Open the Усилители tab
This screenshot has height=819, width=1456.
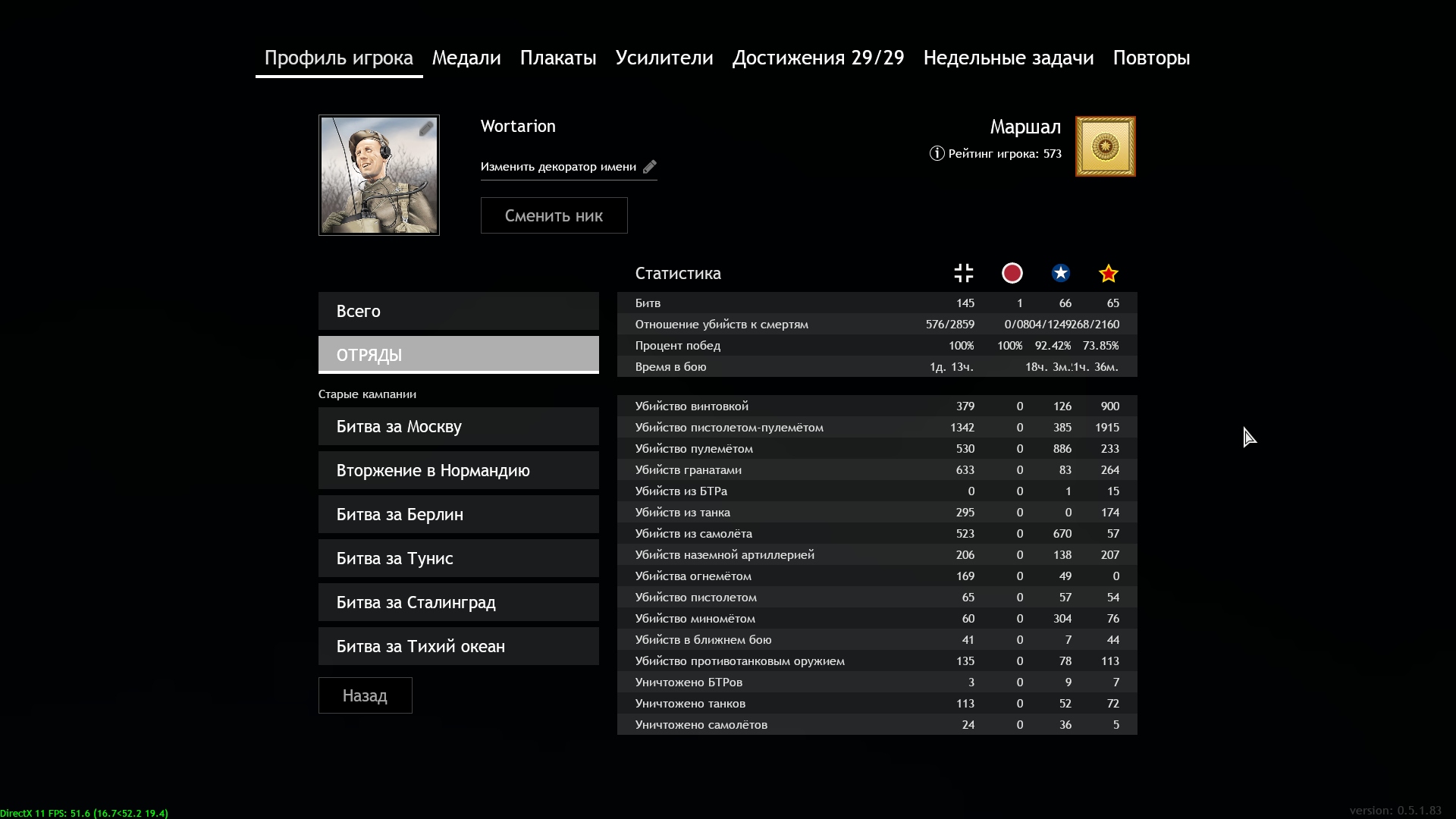pos(664,58)
